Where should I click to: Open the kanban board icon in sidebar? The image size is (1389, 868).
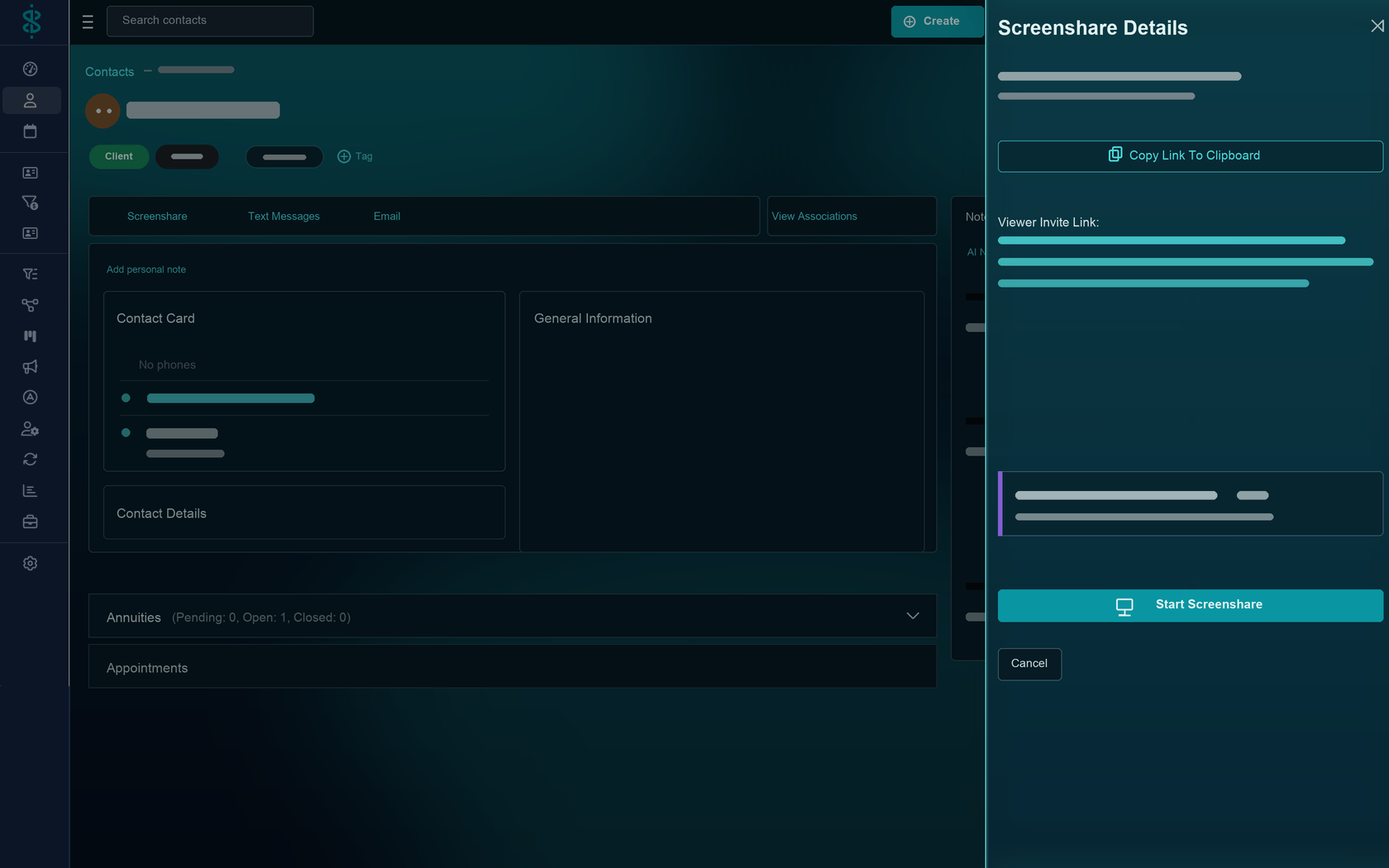[x=30, y=336]
